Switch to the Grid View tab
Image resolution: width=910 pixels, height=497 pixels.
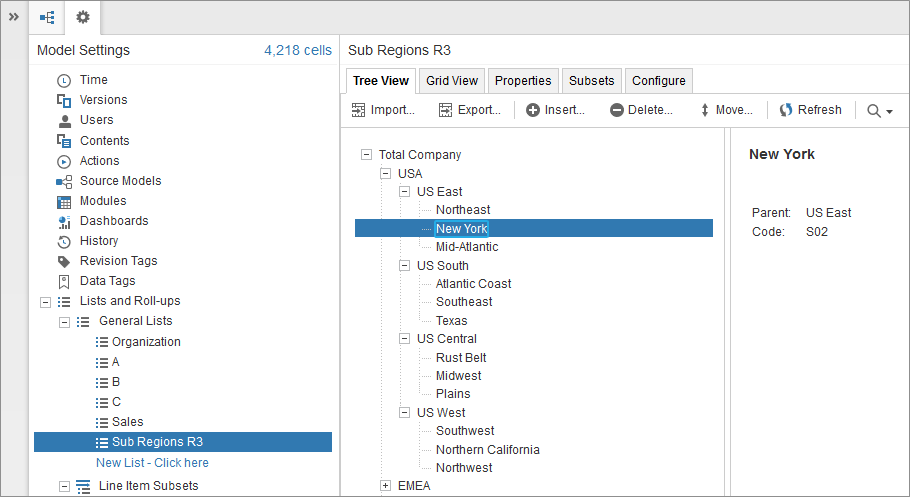click(x=452, y=81)
